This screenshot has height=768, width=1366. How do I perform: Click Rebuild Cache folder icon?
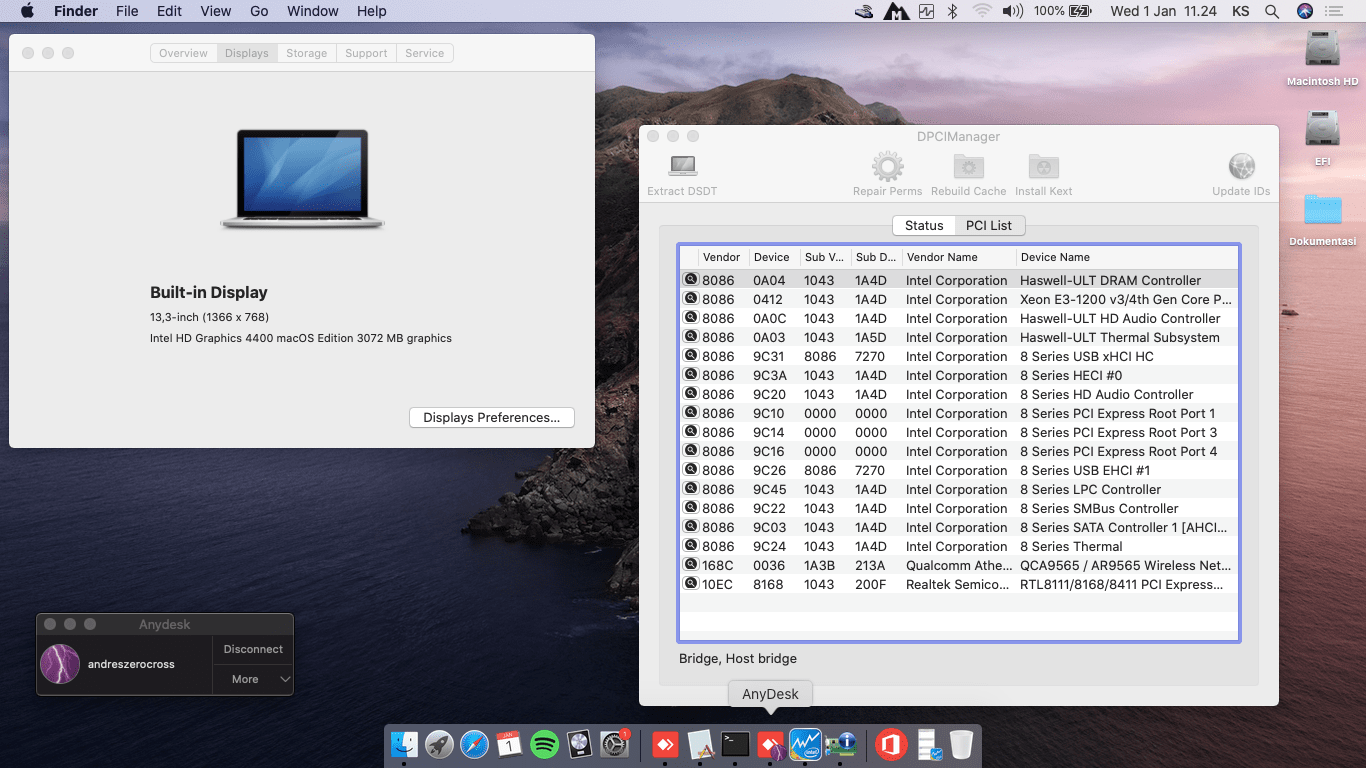(x=969, y=166)
